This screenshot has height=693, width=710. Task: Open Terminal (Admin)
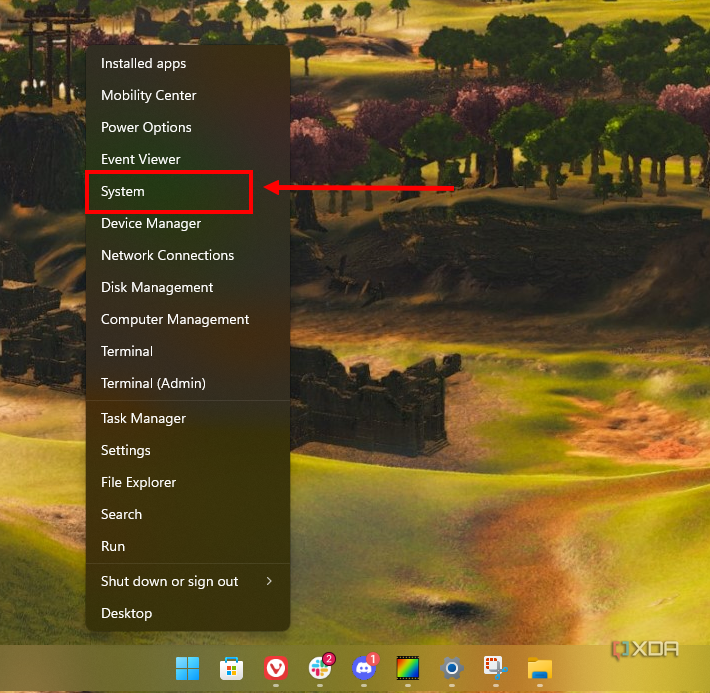click(x=188, y=384)
